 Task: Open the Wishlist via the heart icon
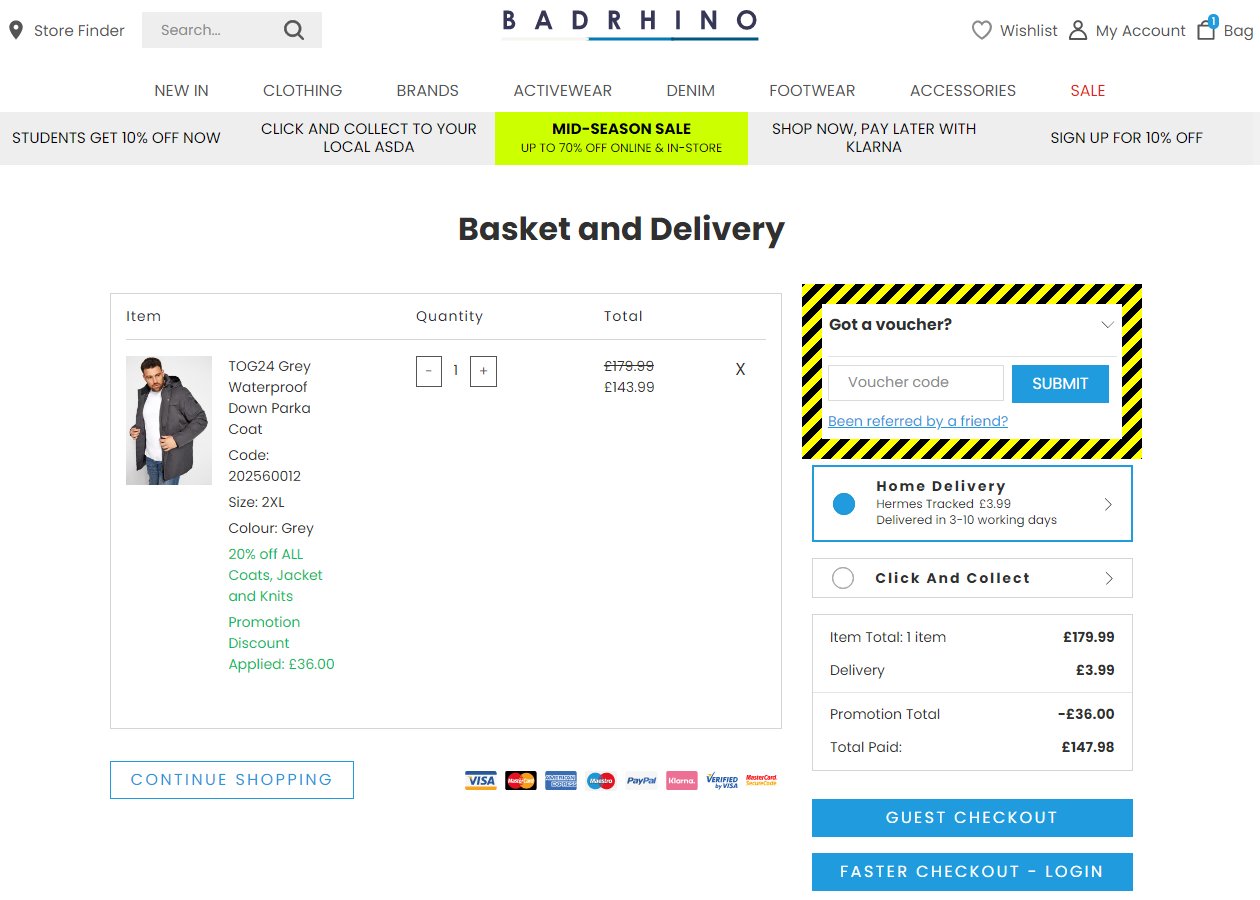tap(982, 30)
